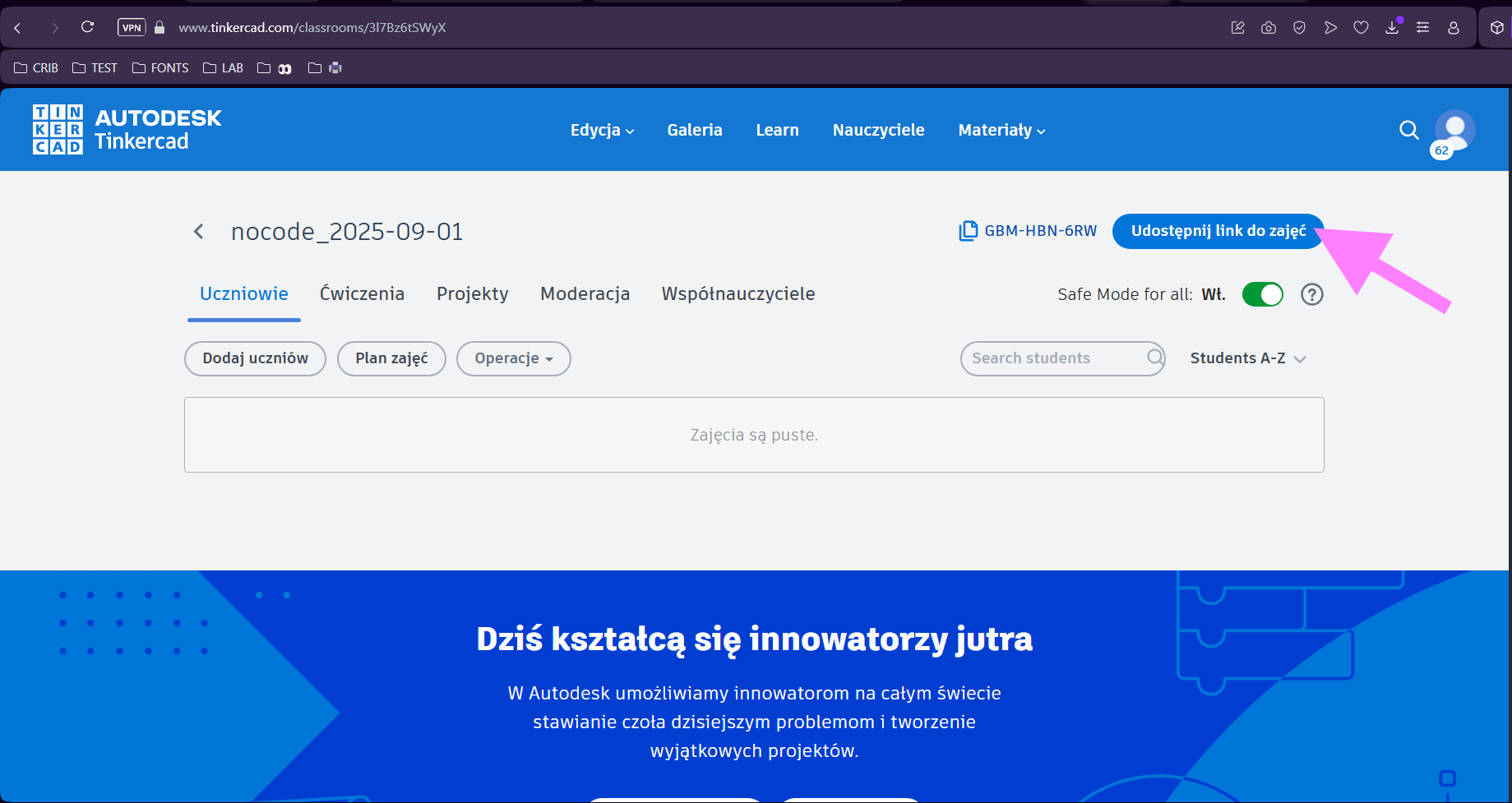Open the Safe Mode help question mark
Image resolution: width=1512 pixels, height=803 pixels.
1311,294
